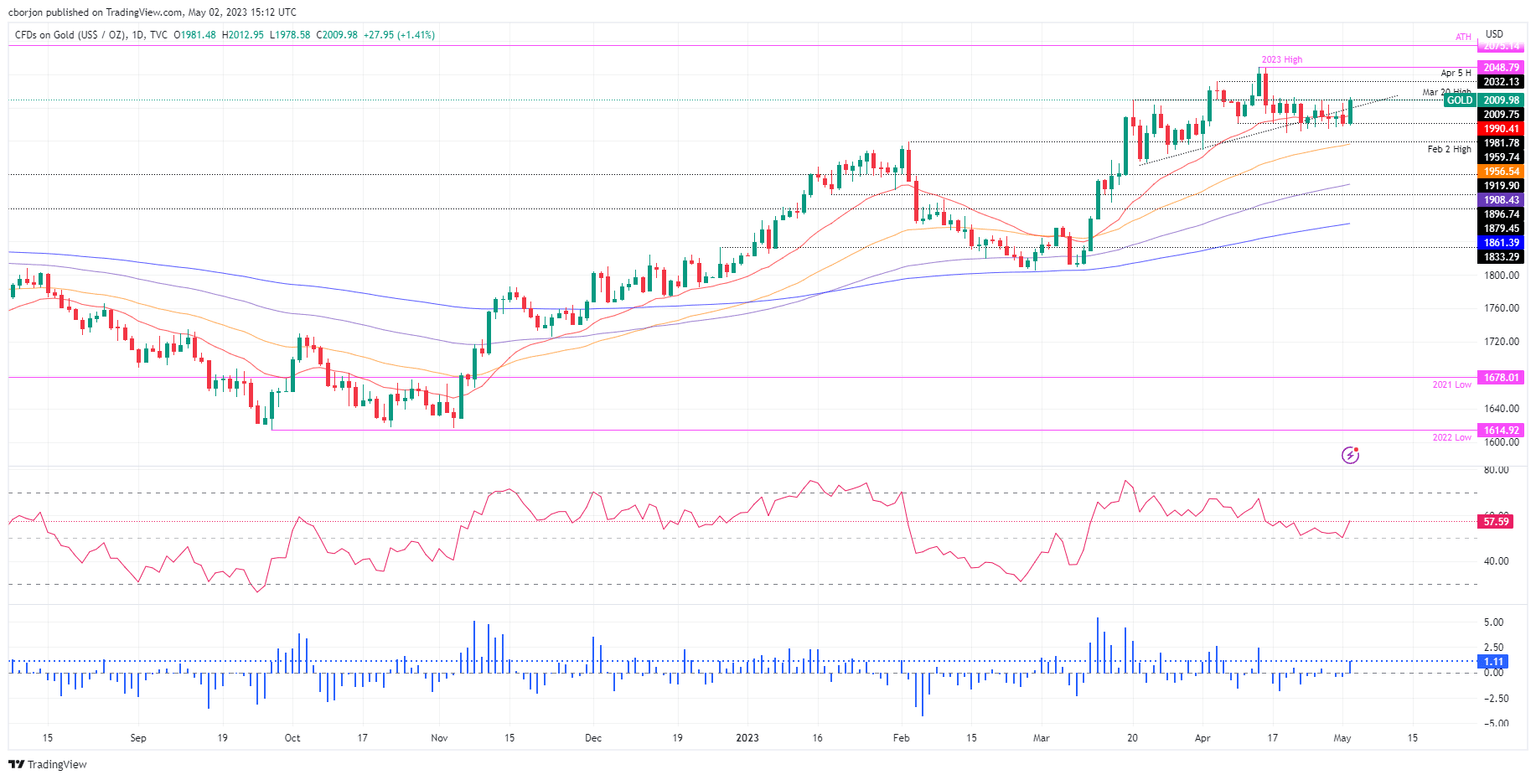Screen dimensions: 1536x779
Task: Select the May label on the time axis
Action: 1343,738
